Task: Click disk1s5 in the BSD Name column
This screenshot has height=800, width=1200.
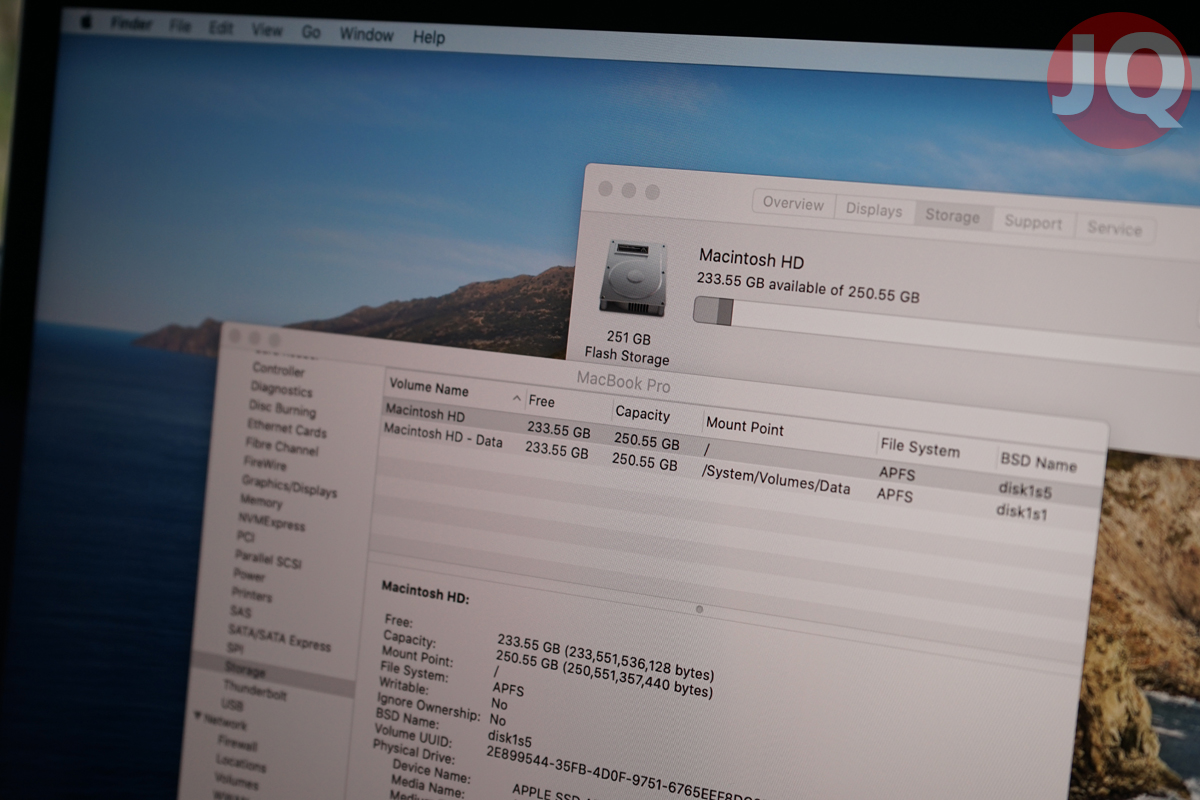Action: click(1025, 490)
